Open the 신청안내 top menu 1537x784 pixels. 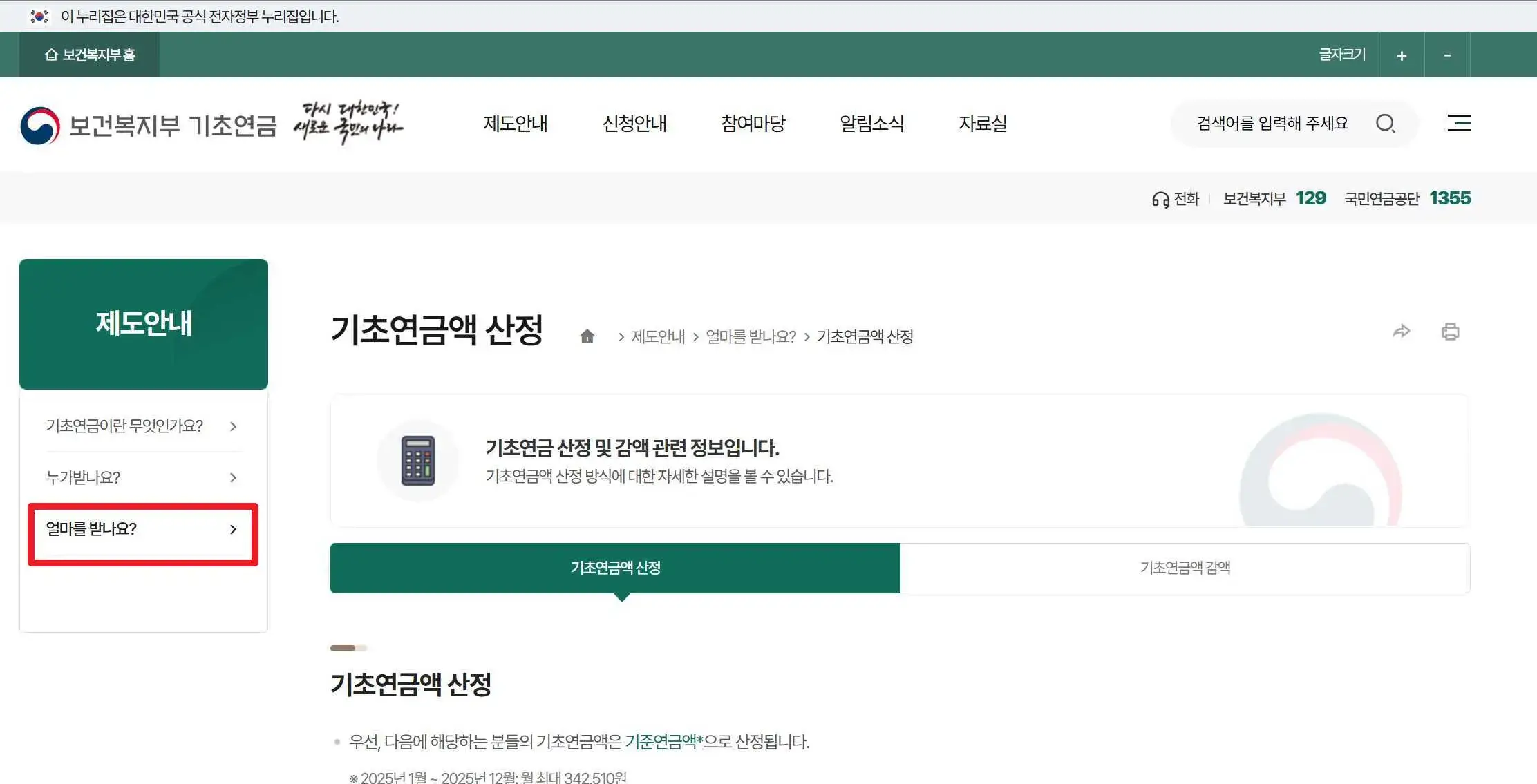(634, 124)
